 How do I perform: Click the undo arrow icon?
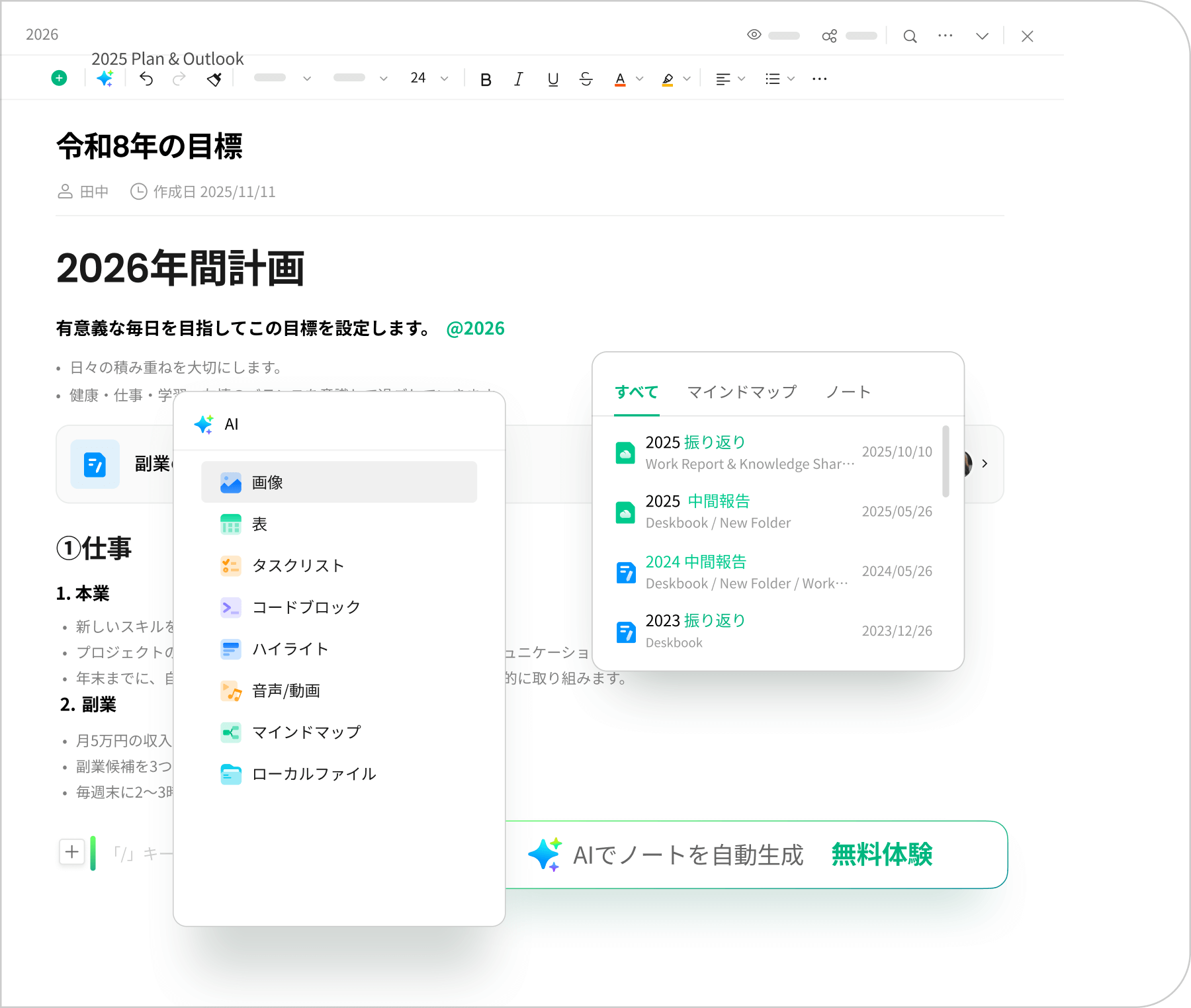(x=146, y=79)
